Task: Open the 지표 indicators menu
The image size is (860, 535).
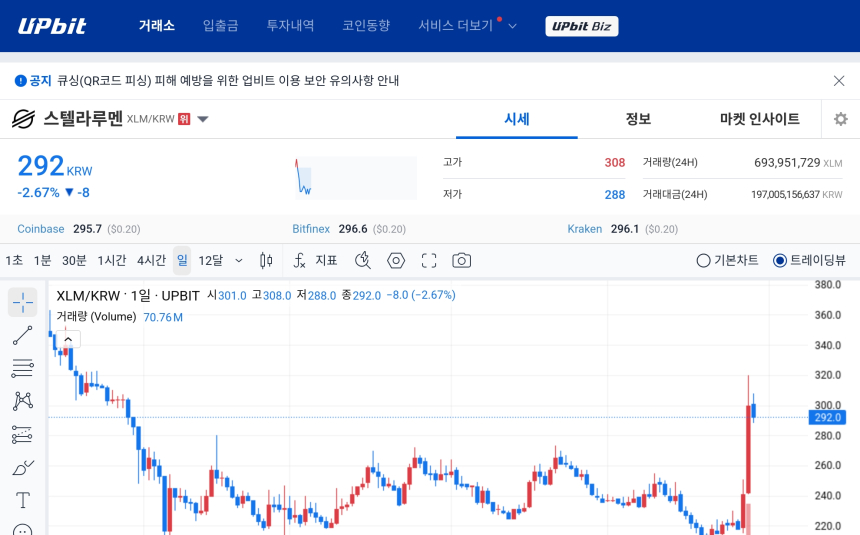Action: [x=315, y=261]
